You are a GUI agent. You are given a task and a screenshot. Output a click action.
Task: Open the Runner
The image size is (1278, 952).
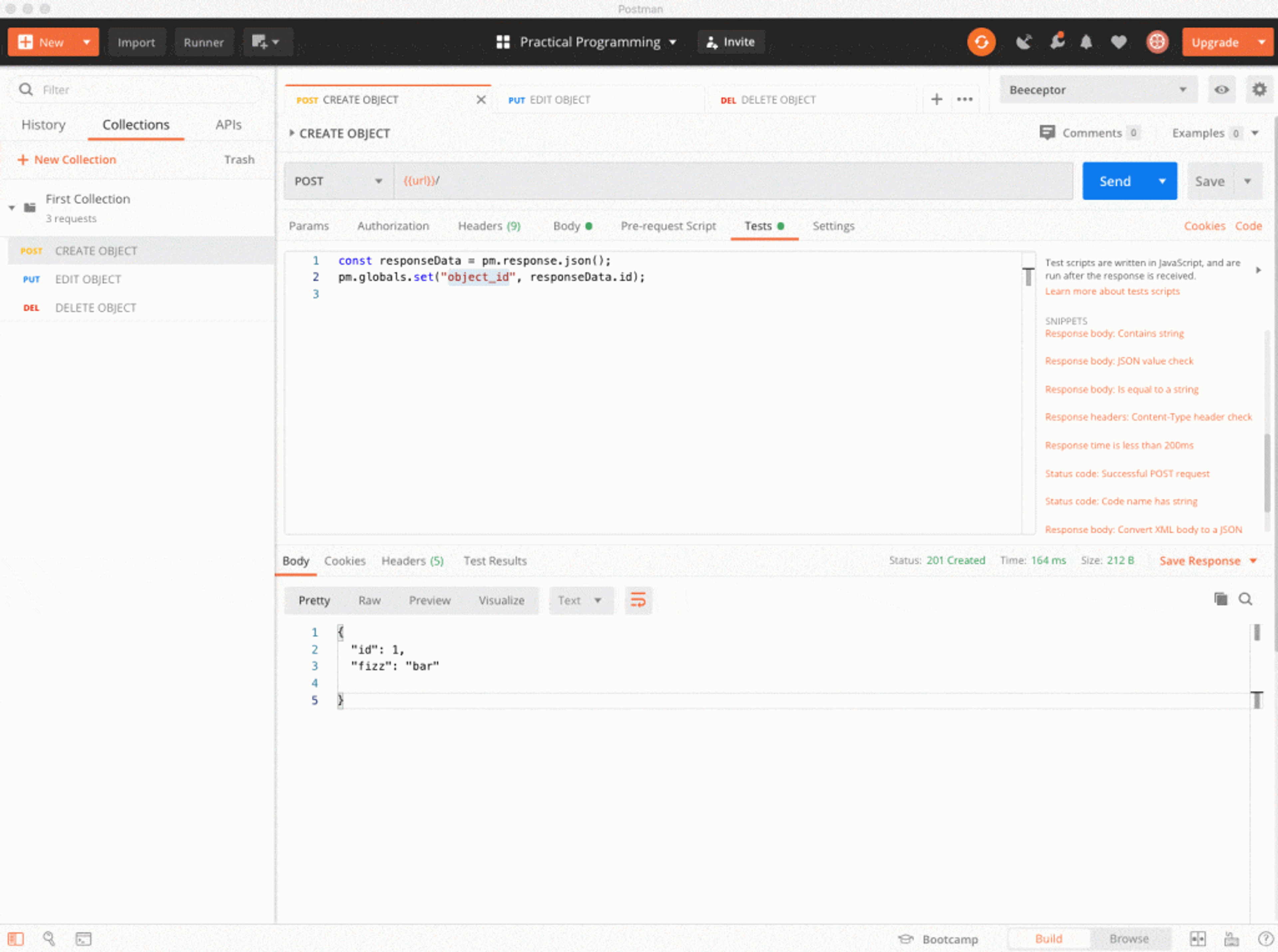(x=203, y=42)
